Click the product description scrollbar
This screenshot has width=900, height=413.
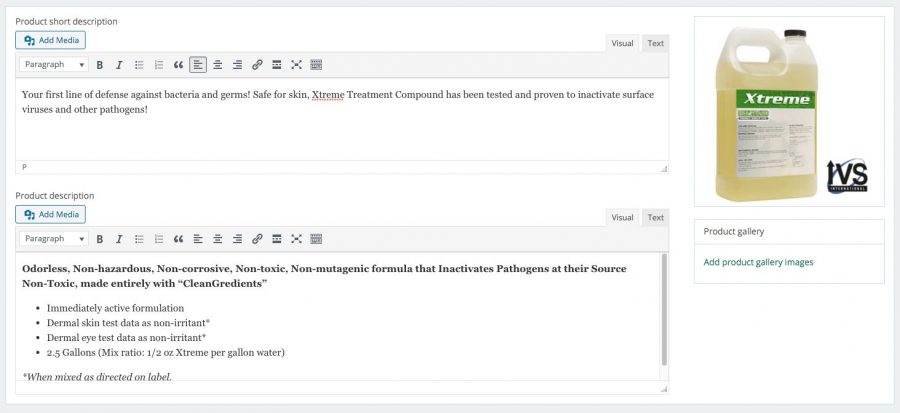tap(664, 310)
